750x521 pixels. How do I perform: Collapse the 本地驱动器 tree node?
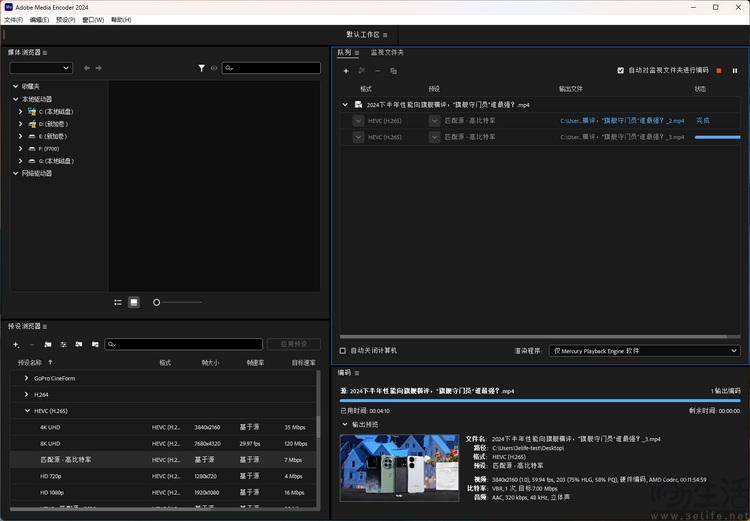coord(16,99)
